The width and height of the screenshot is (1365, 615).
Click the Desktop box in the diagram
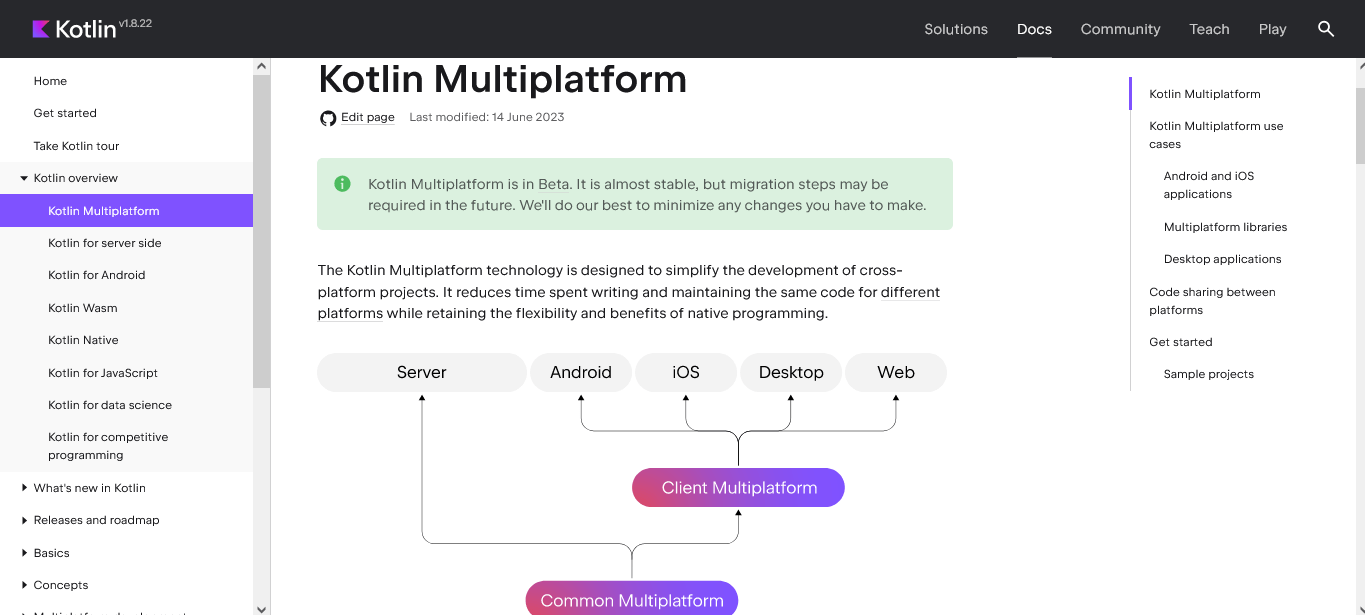click(x=791, y=372)
